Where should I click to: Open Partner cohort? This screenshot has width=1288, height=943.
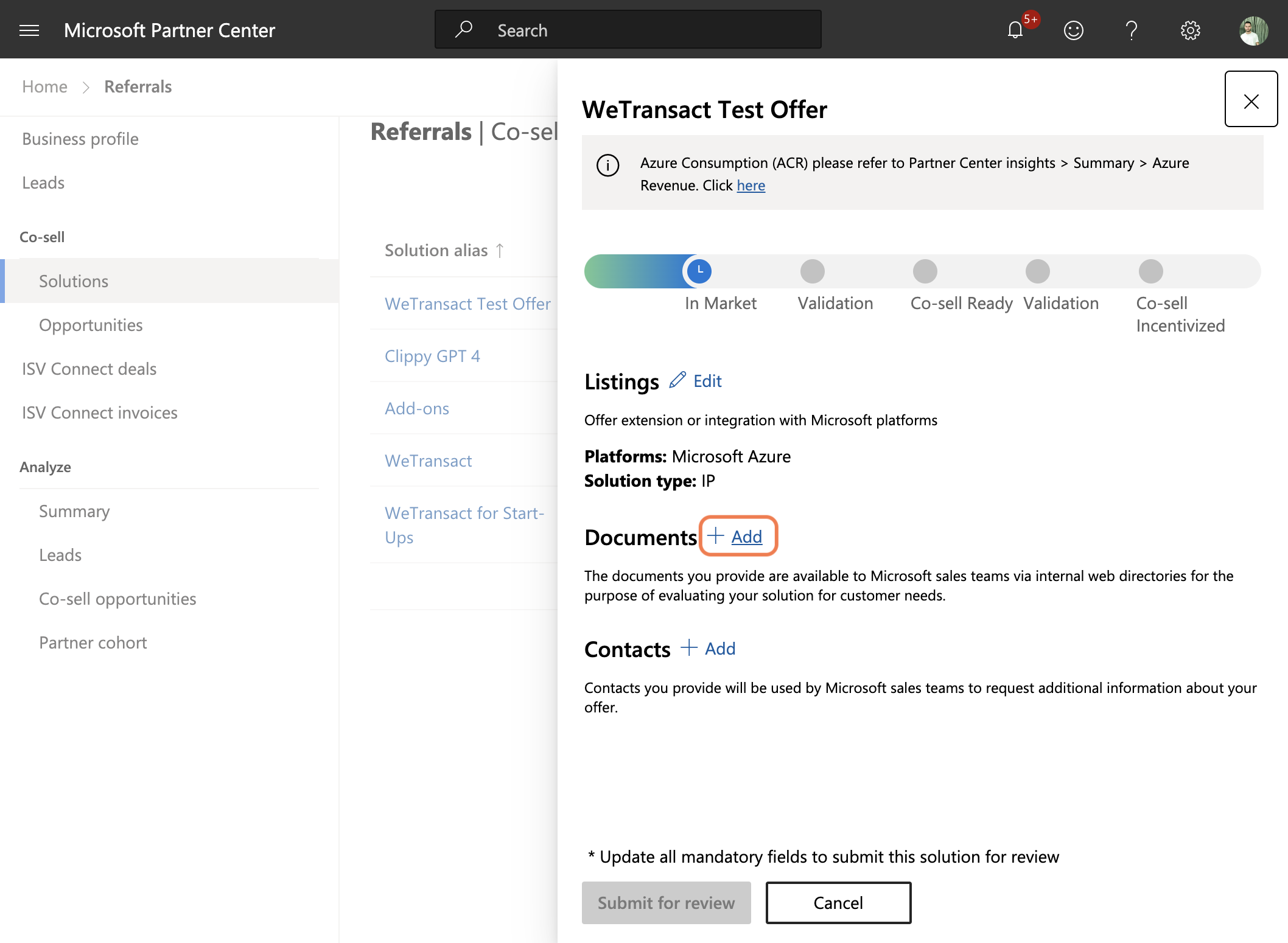(x=93, y=642)
